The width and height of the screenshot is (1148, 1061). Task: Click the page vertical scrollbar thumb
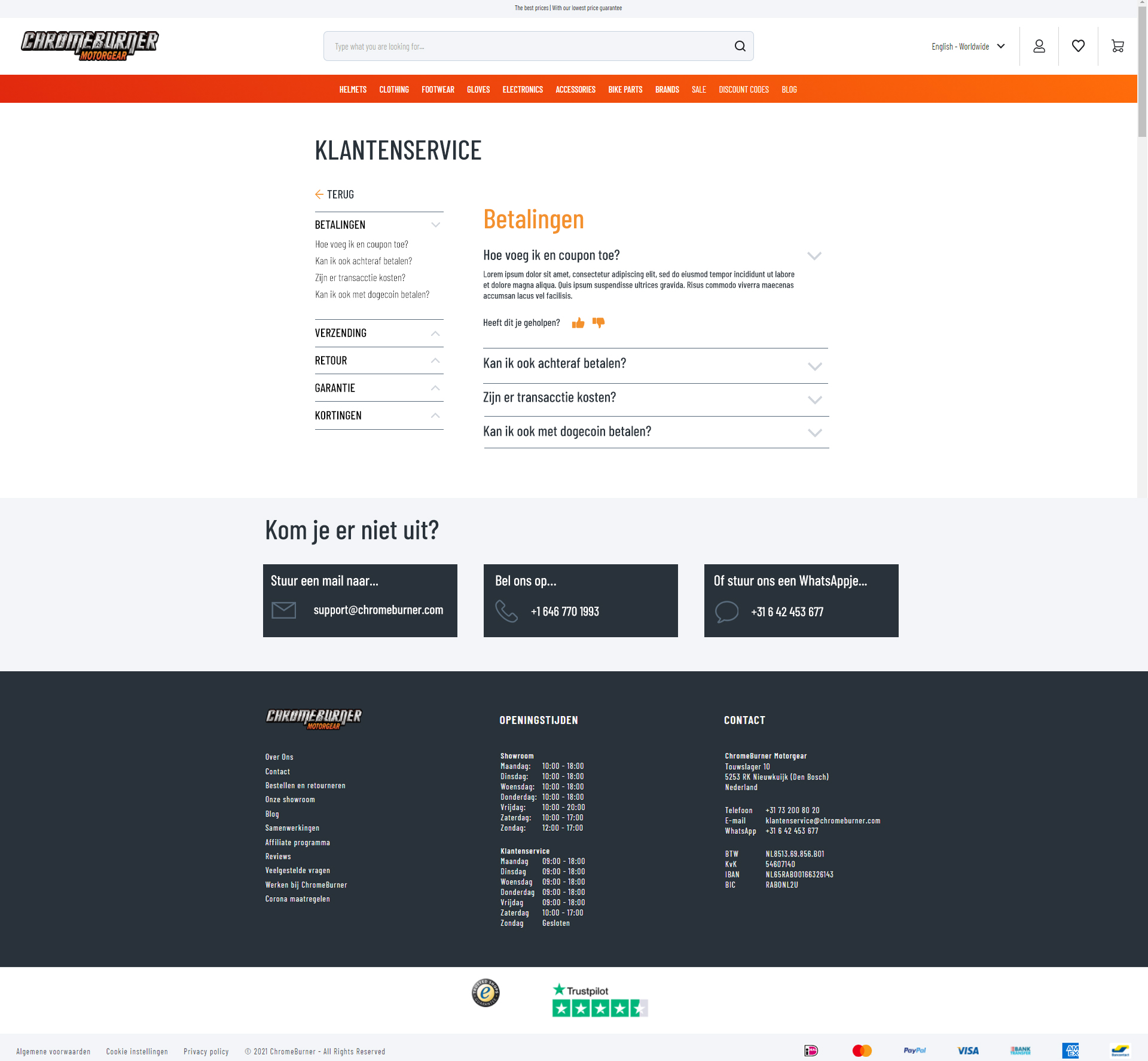(1142, 72)
